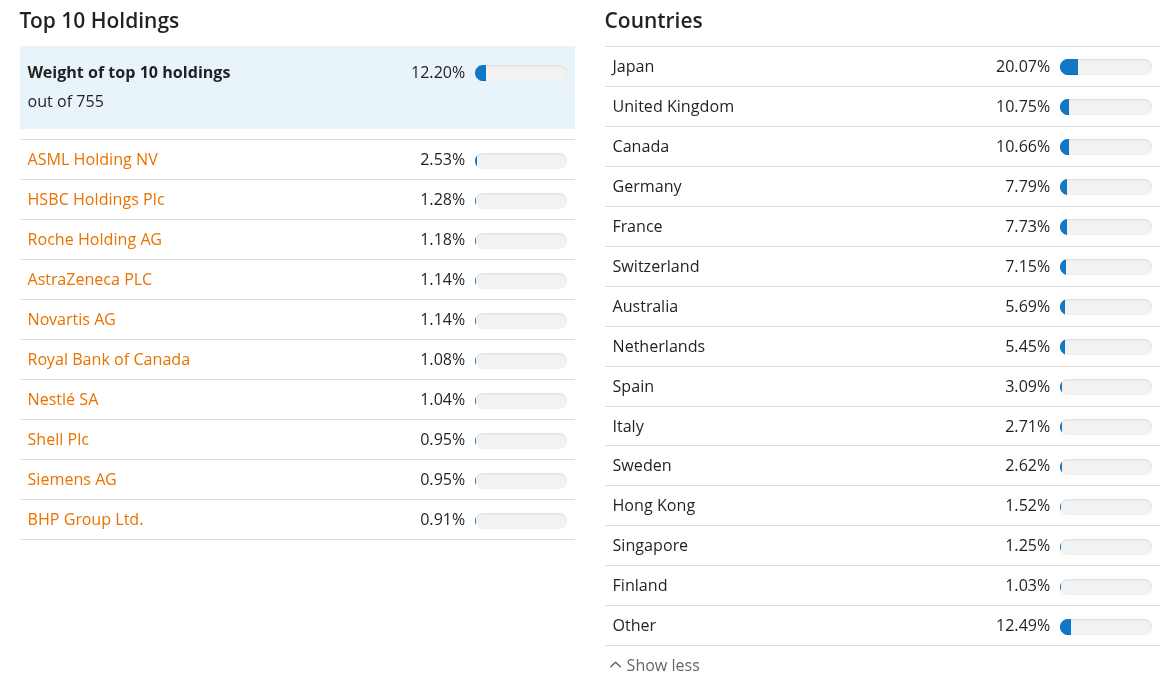Image resolution: width=1175 pixels, height=684 pixels.
Task: Click the Japan 20.07% progress bar
Action: pyautogui.click(x=1105, y=67)
